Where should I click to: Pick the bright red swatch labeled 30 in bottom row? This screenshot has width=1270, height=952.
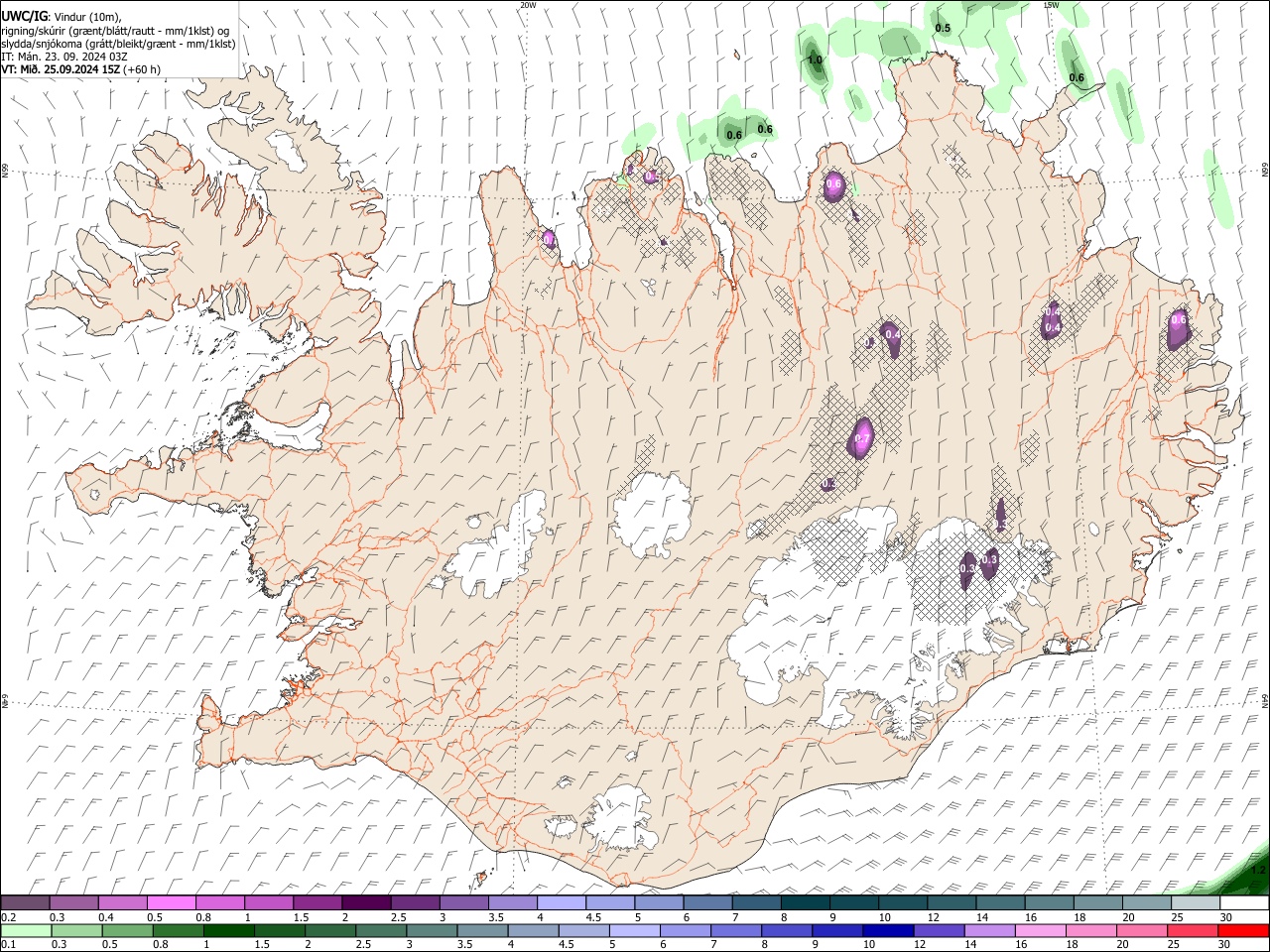[x=1243, y=931]
